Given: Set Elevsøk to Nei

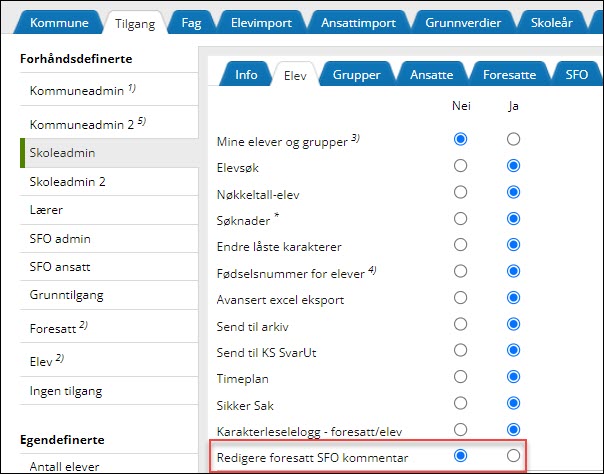Looking at the screenshot, I should pos(461,165).
